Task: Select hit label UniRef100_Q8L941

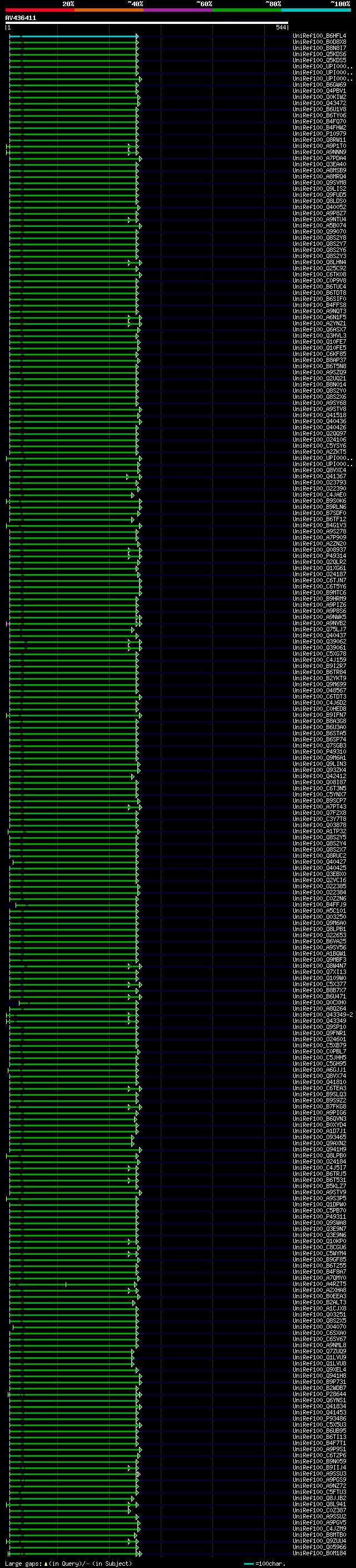Action: (319, 1504)
